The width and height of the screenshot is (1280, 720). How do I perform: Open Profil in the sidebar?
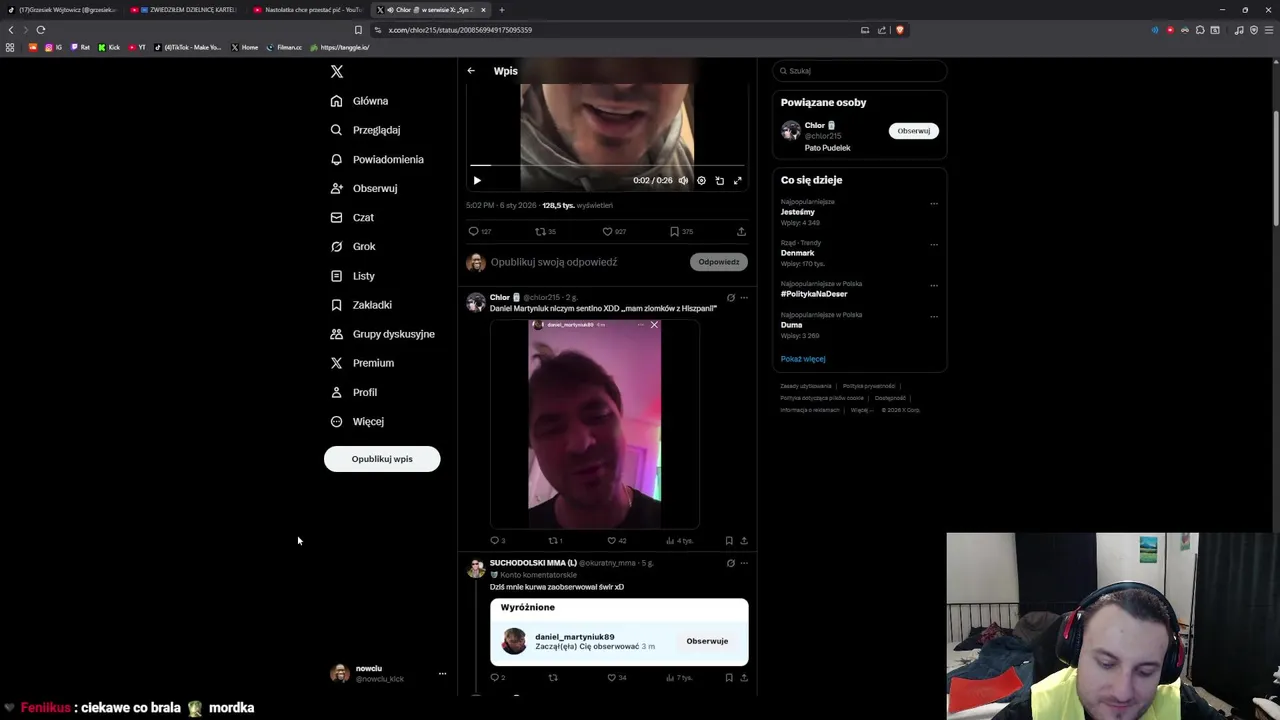(x=354, y=392)
